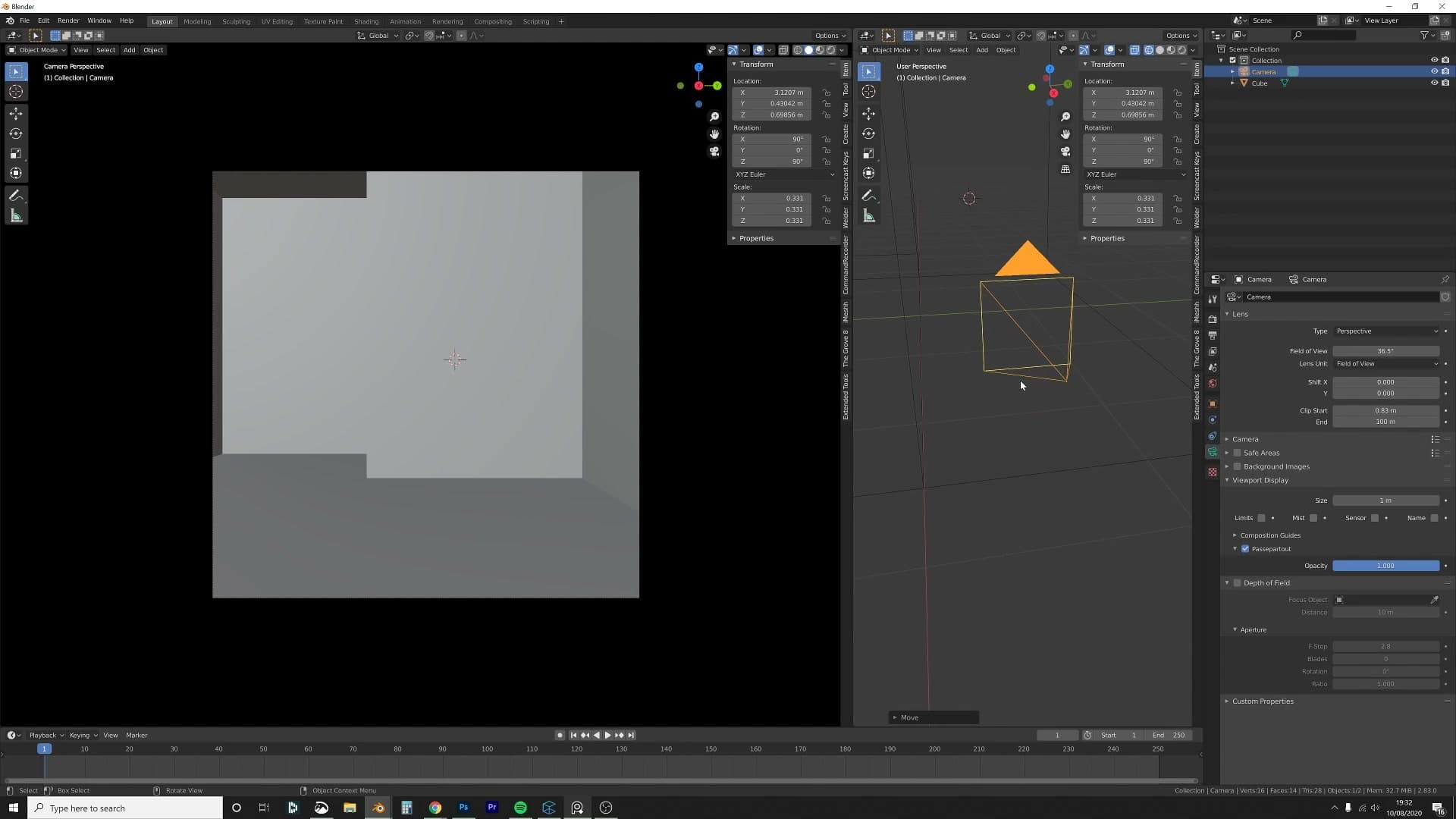Select the Rotate tool in left viewport
1456x819 pixels.
coord(16,133)
